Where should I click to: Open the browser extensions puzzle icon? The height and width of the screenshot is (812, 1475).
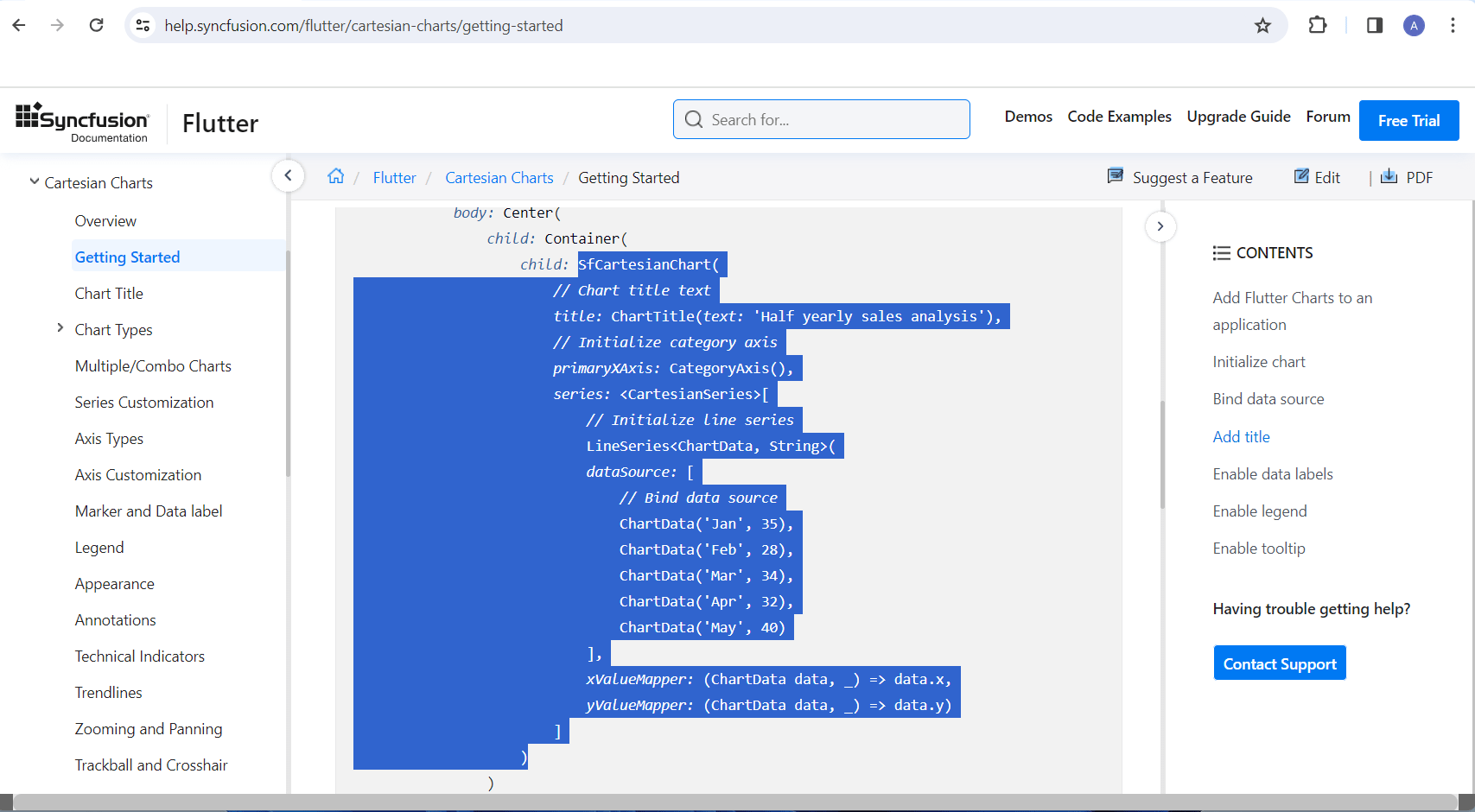1317,25
